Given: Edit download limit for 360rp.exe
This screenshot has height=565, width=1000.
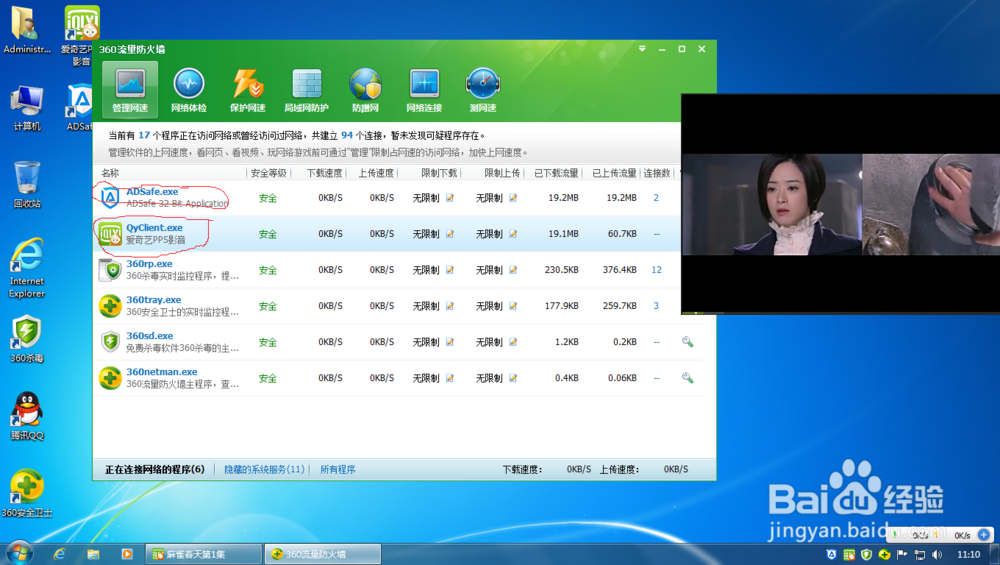Looking at the screenshot, I should pos(450,270).
